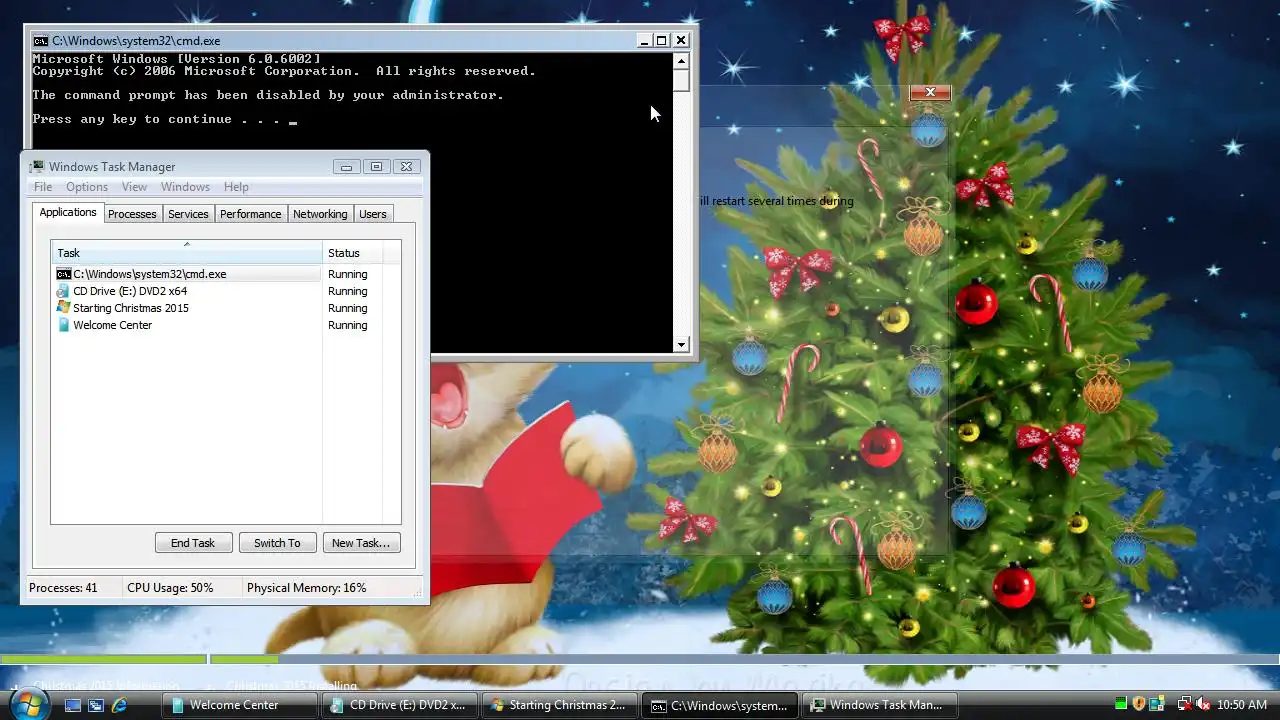Click the 10:50 AM taskbar clock
The image size is (1280, 720).
[1243, 705]
